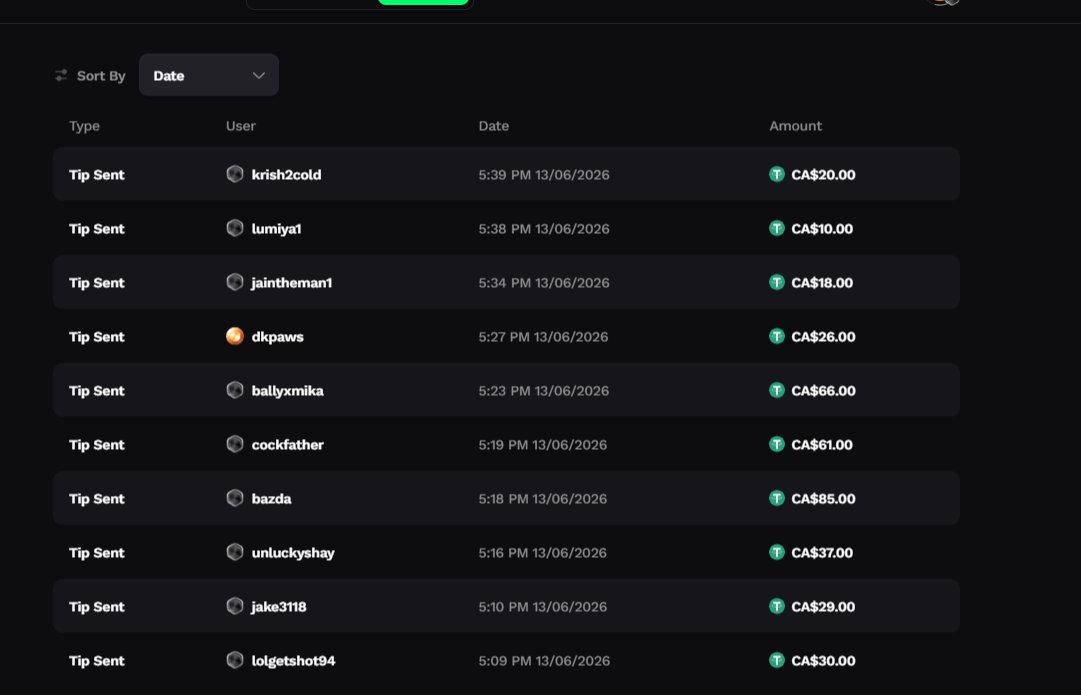Click the Tether coin icon beside CA$20.00
The image size is (1081, 695).
(x=777, y=174)
